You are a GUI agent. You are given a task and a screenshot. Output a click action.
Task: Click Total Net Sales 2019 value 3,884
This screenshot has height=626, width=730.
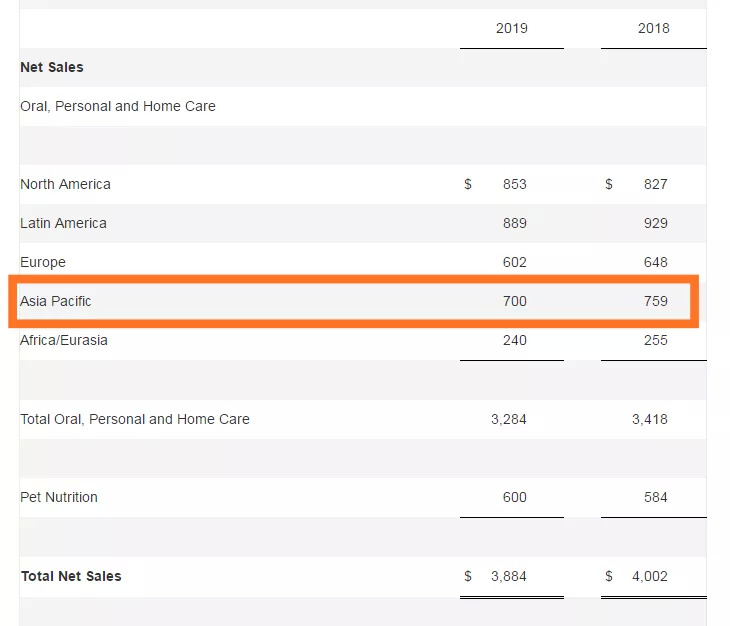509,576
